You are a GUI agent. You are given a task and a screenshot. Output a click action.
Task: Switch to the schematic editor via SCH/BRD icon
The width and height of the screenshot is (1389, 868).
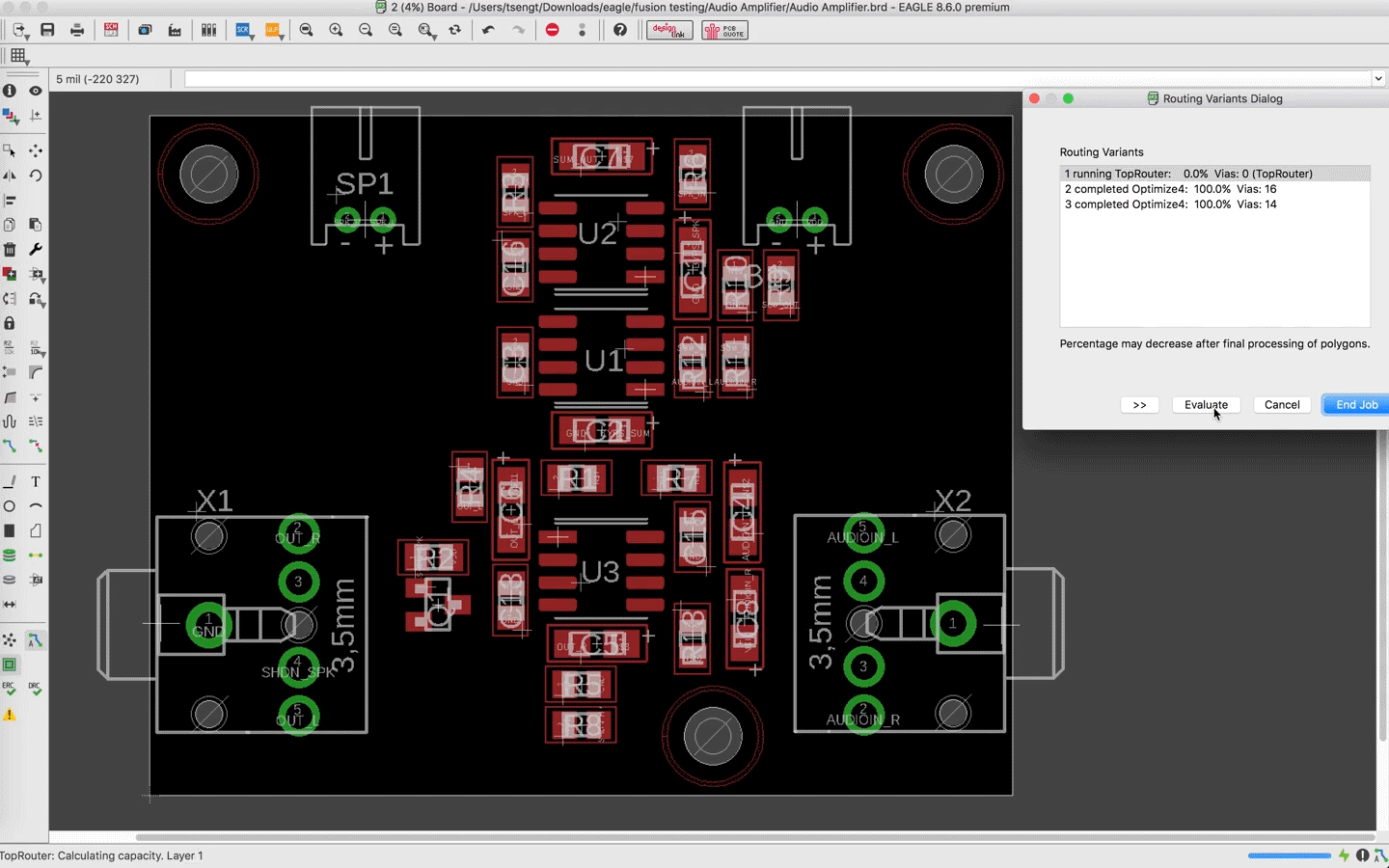coord(111,30)
